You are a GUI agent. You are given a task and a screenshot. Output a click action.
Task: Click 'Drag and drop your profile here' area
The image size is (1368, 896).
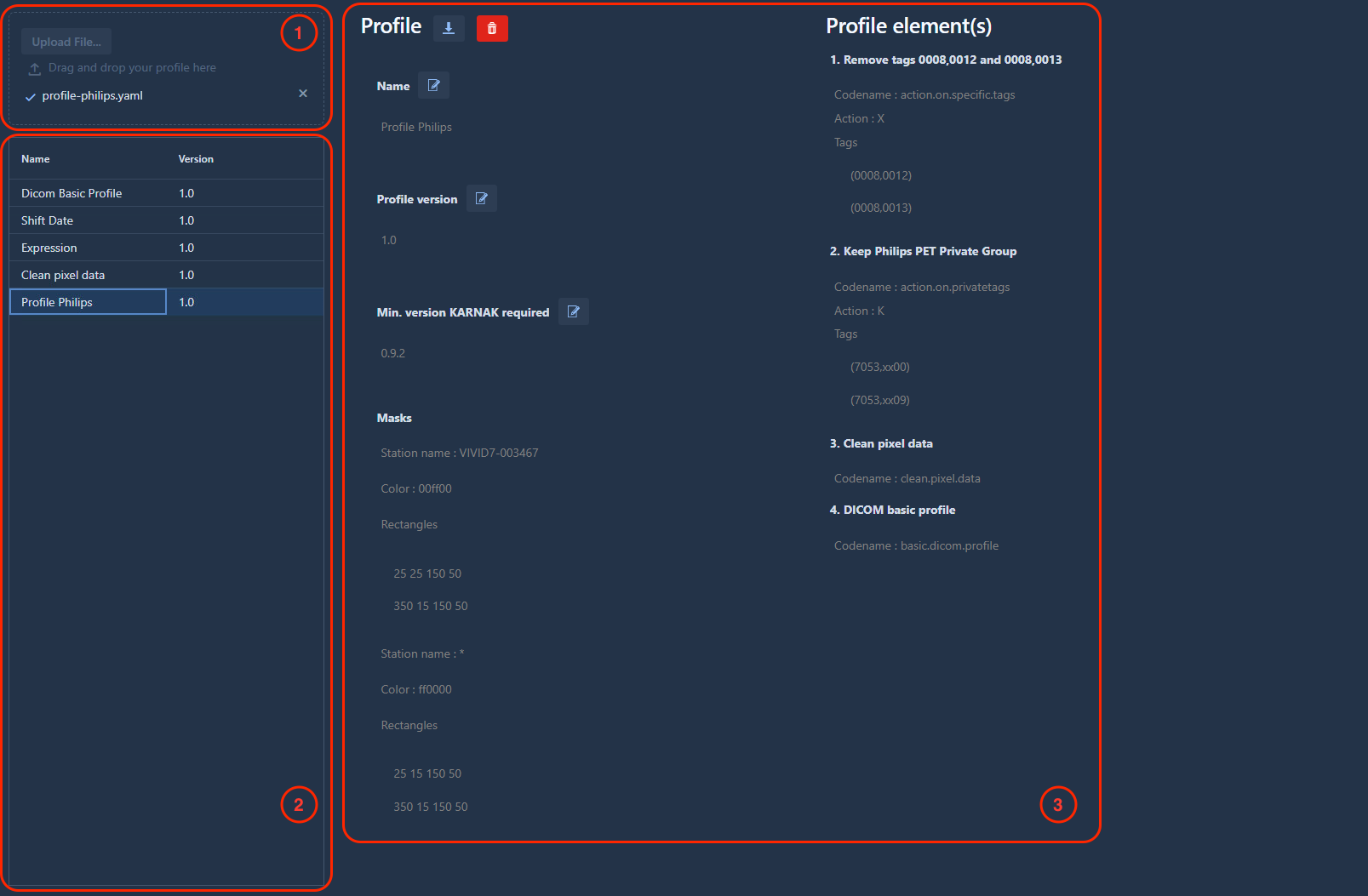pos(132,67)
